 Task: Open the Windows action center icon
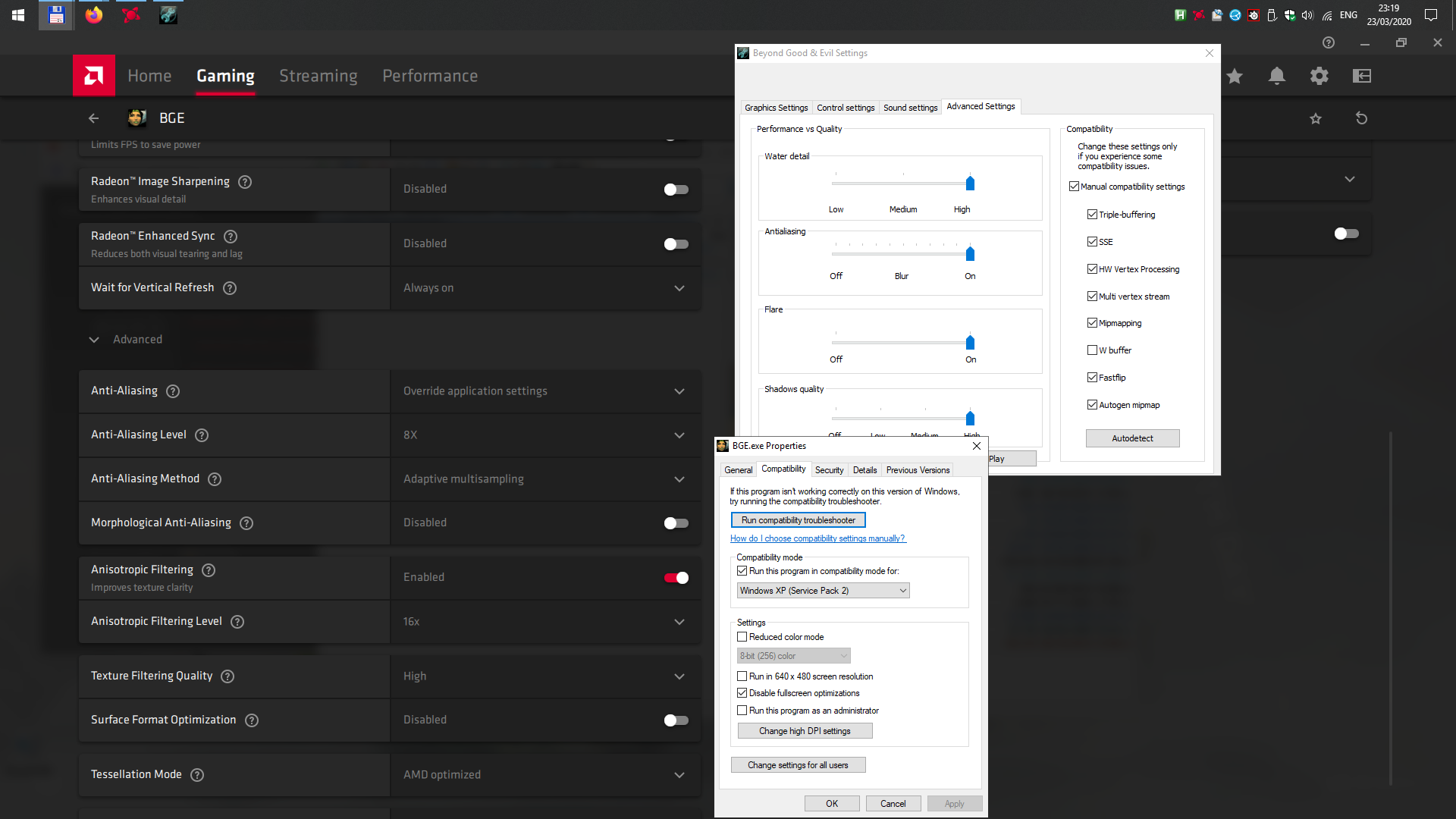click(x=1431, y=15)
